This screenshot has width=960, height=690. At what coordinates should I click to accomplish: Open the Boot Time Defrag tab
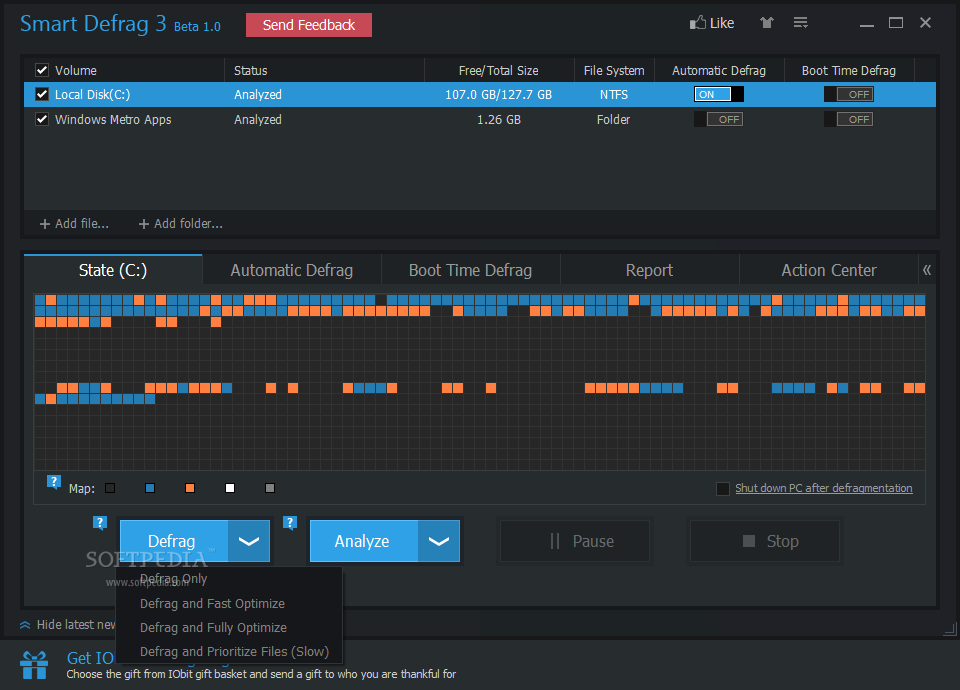(x=470, y=270)
